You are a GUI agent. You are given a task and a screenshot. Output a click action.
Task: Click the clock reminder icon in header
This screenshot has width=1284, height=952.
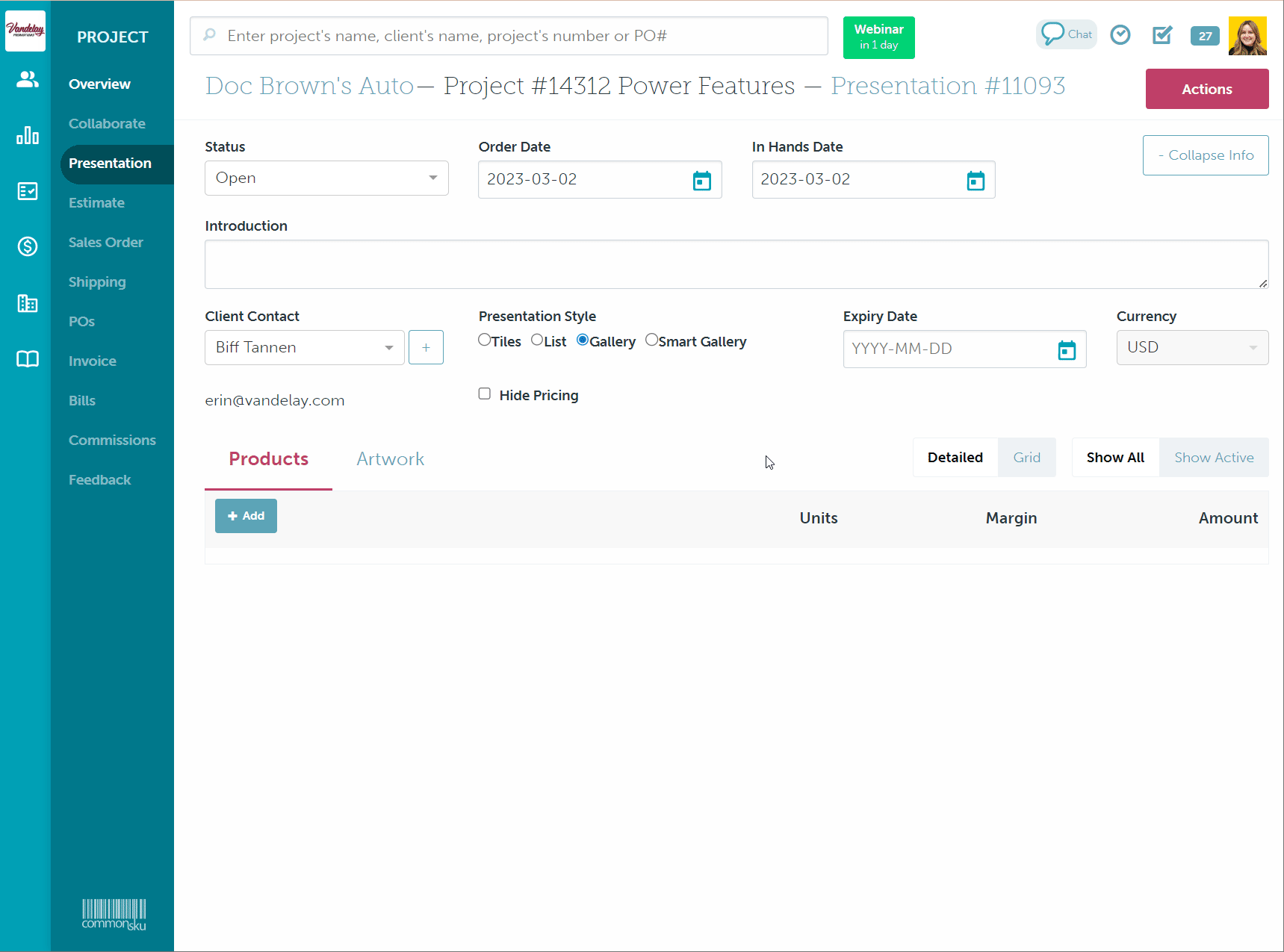(x=1120, y=35)
